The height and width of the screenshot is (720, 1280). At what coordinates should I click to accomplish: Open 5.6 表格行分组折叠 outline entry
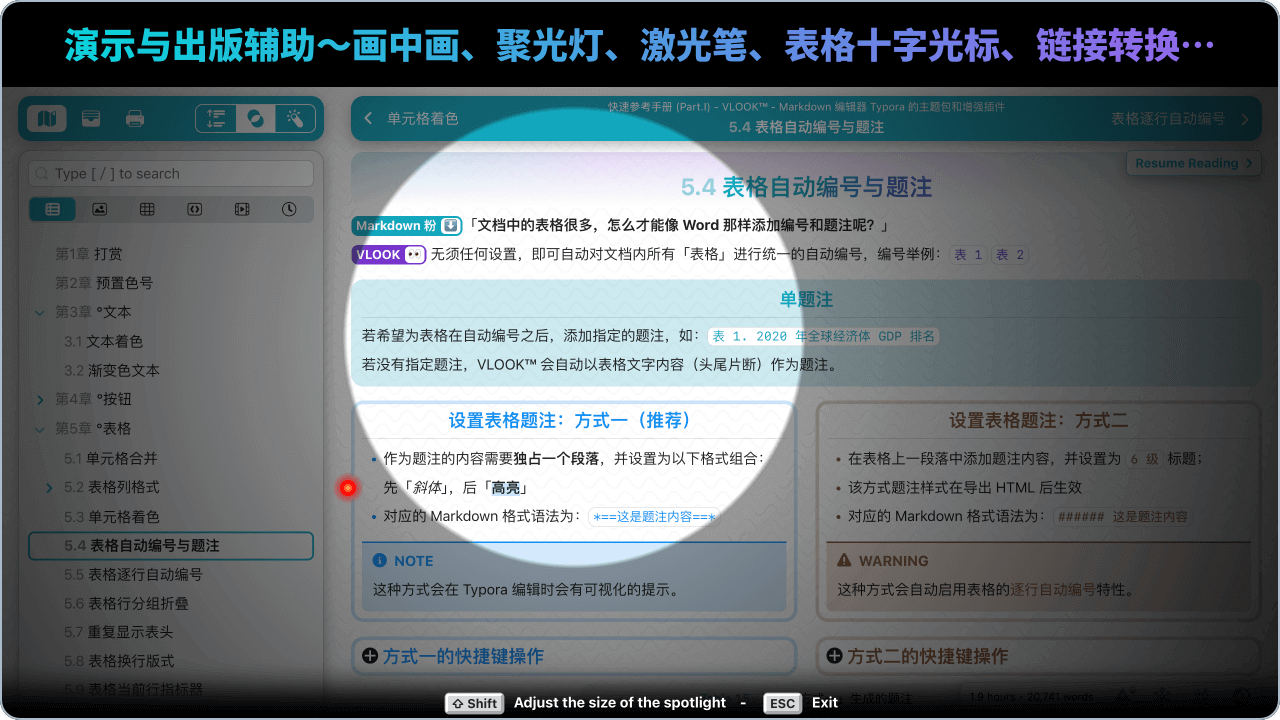[126, 604]
